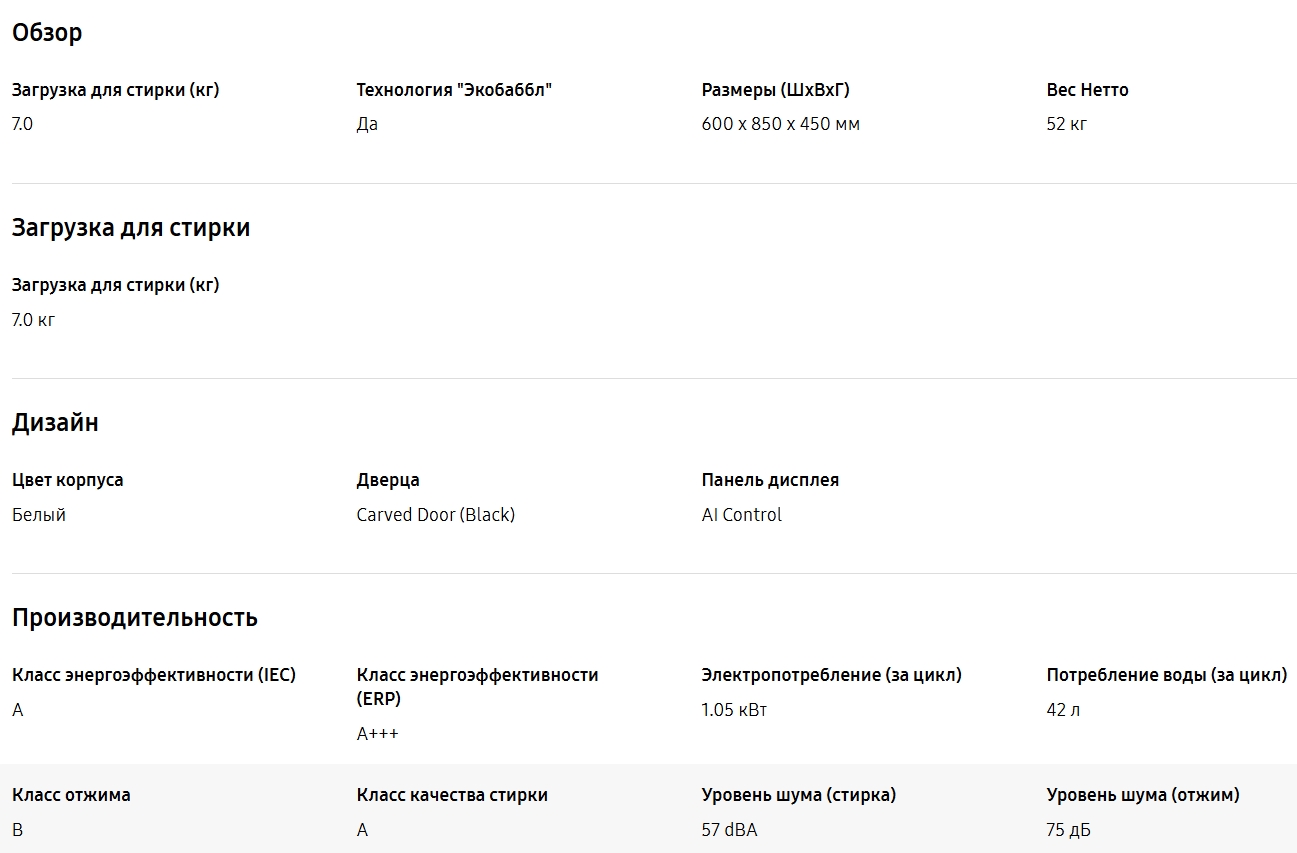Screen dimensions: 1297x853
Task: Click the "Вес Нетто" label
Action: [1087, 90]
